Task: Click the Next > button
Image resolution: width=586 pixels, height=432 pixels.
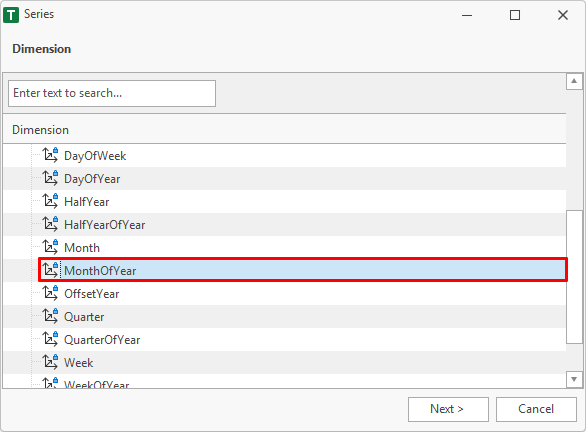Action: click(x=448, y=409)
